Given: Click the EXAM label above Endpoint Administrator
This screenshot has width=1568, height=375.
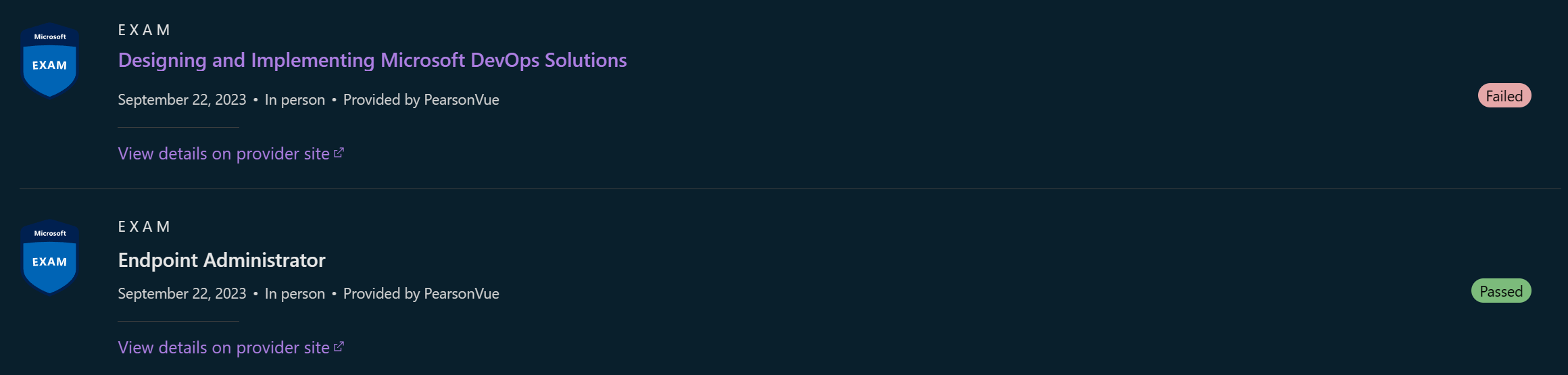Looking at the screenshot, I should click(144, 227).
